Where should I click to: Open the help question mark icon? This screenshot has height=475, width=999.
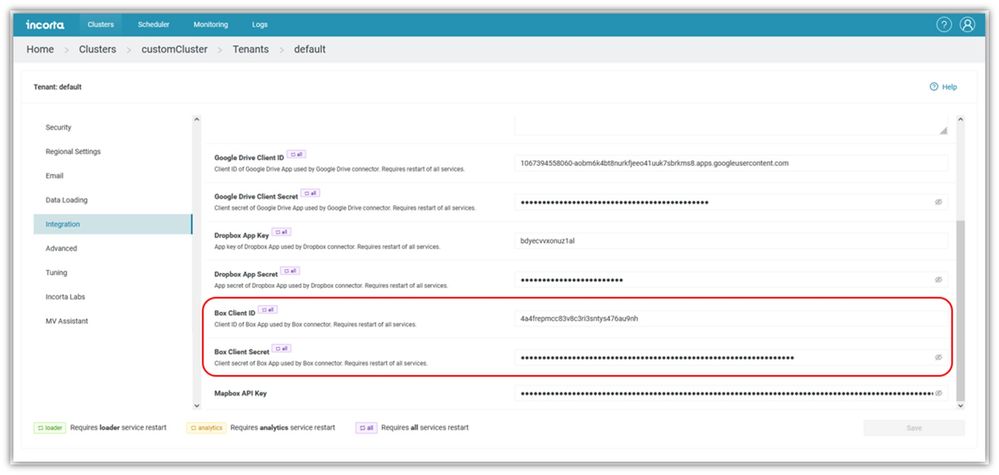(x=943, y=24)
